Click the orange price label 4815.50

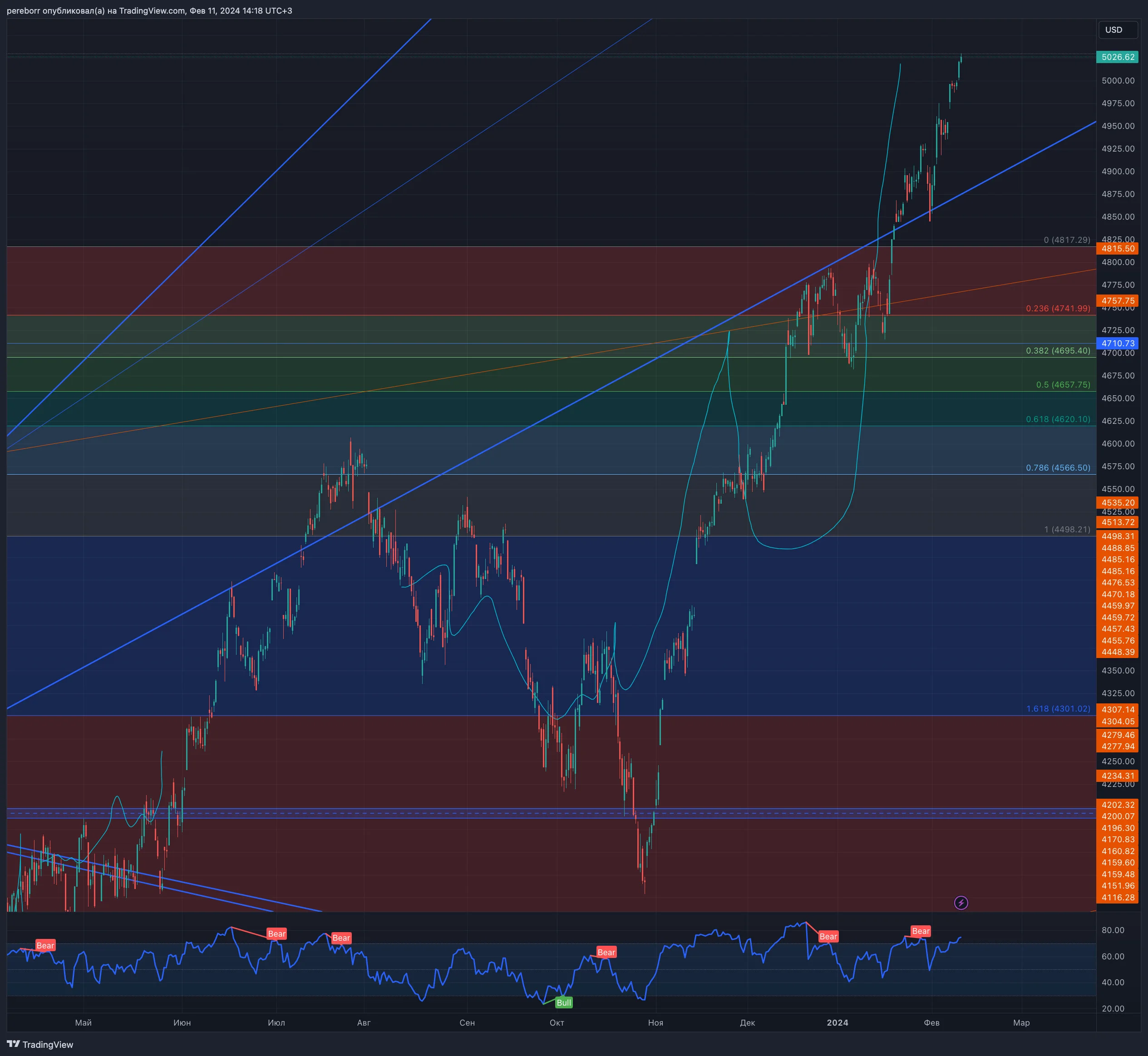[x=1118, y=249]
